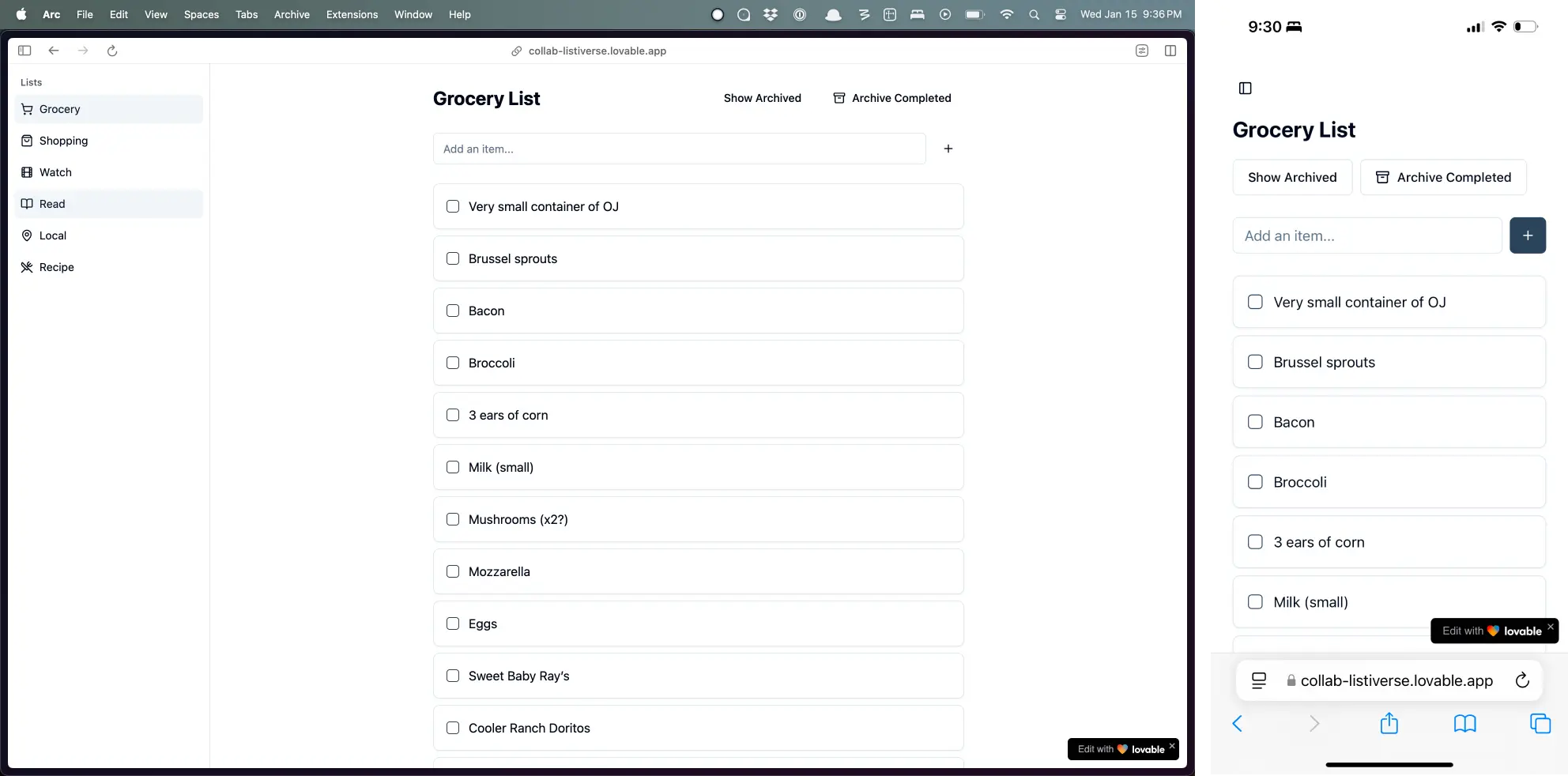The width and height of the screenshot is (1568, 776).
Task: Select Watch list in sidebar
Action: [x=109, y=172]
